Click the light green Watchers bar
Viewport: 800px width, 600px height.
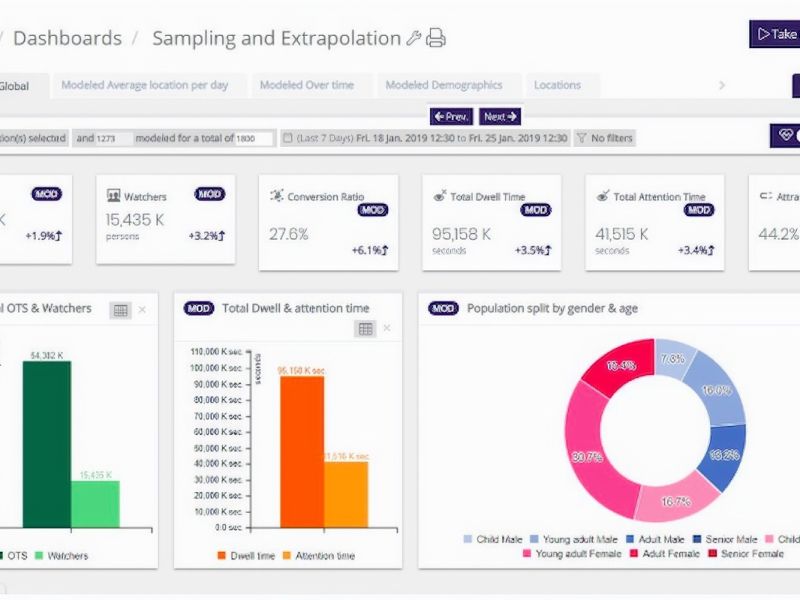pos(95,504)
